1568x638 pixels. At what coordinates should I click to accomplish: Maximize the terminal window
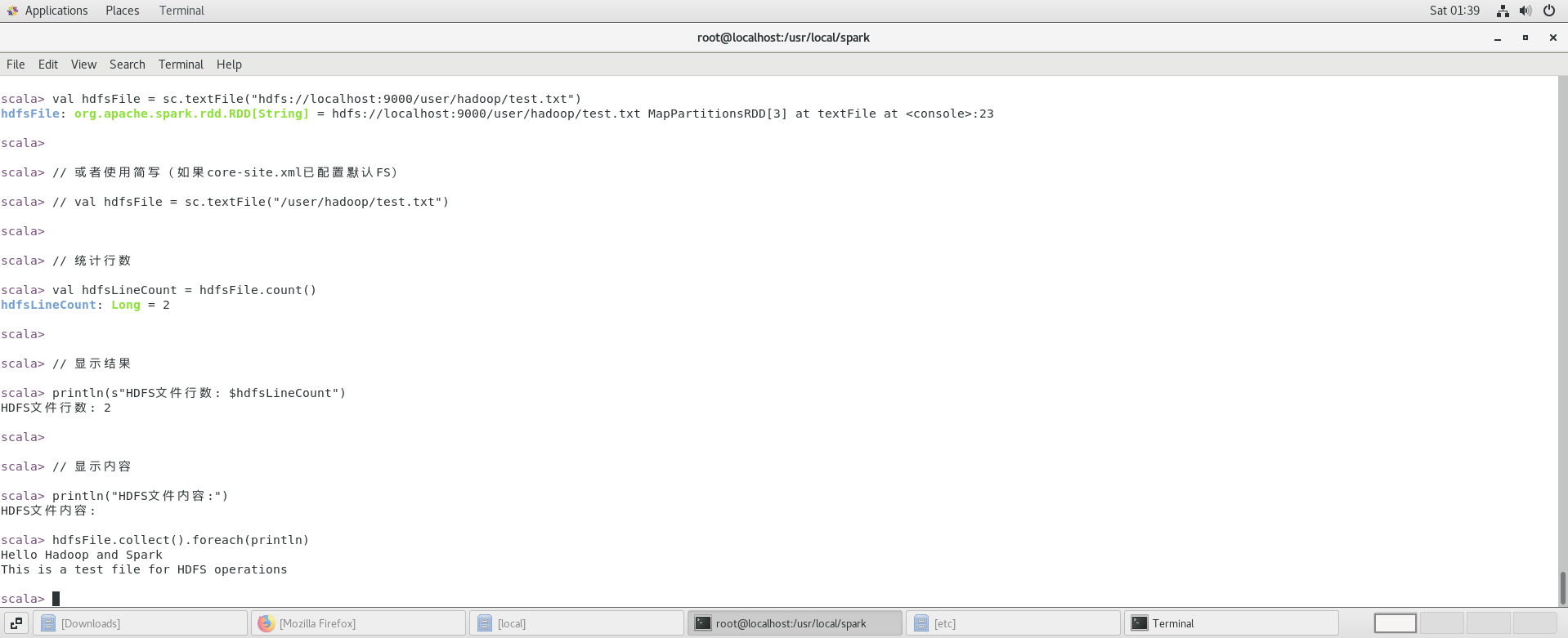tap(1525, 38)
